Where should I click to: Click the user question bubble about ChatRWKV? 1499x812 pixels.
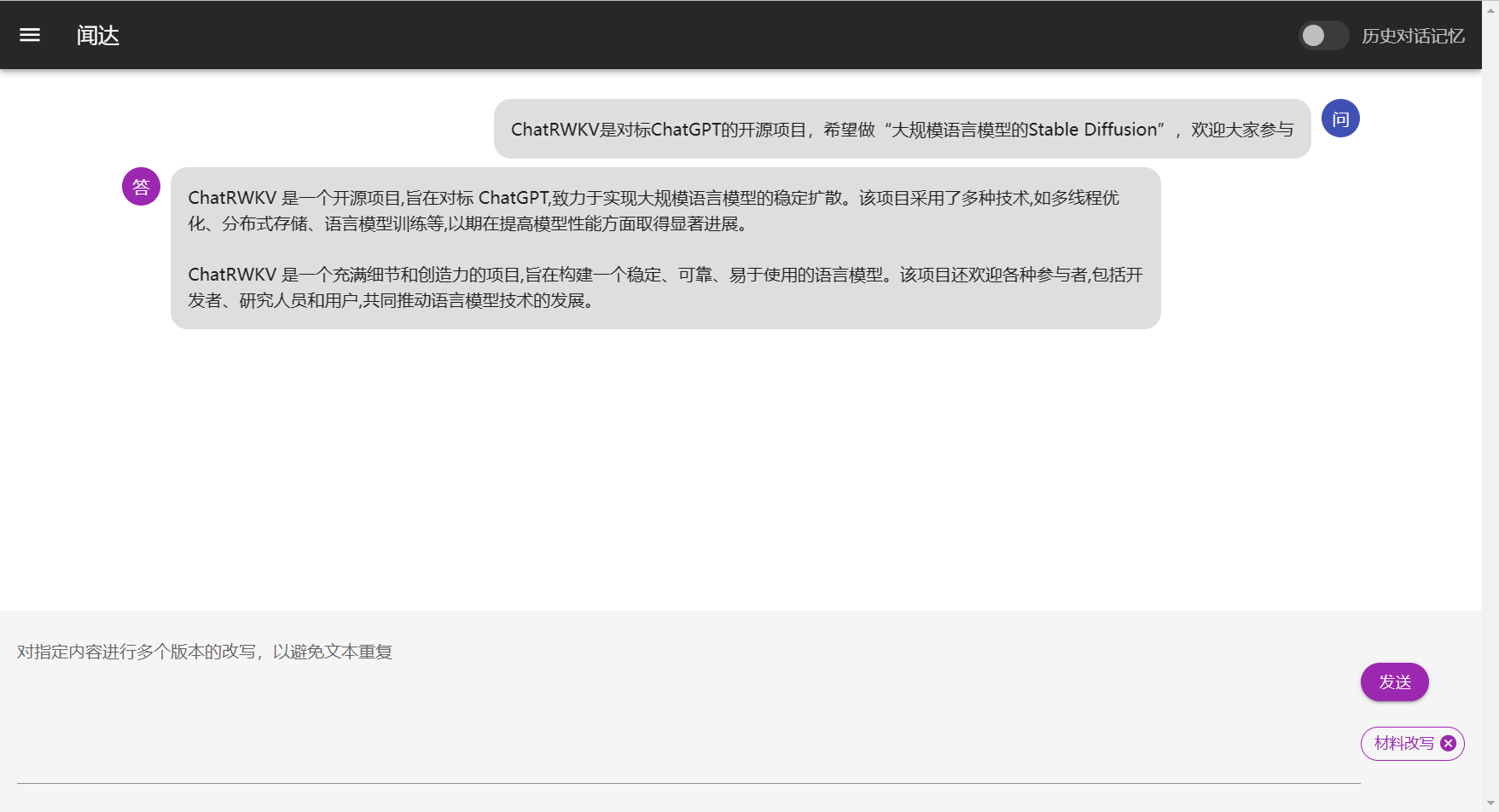[x=902, y=129]
